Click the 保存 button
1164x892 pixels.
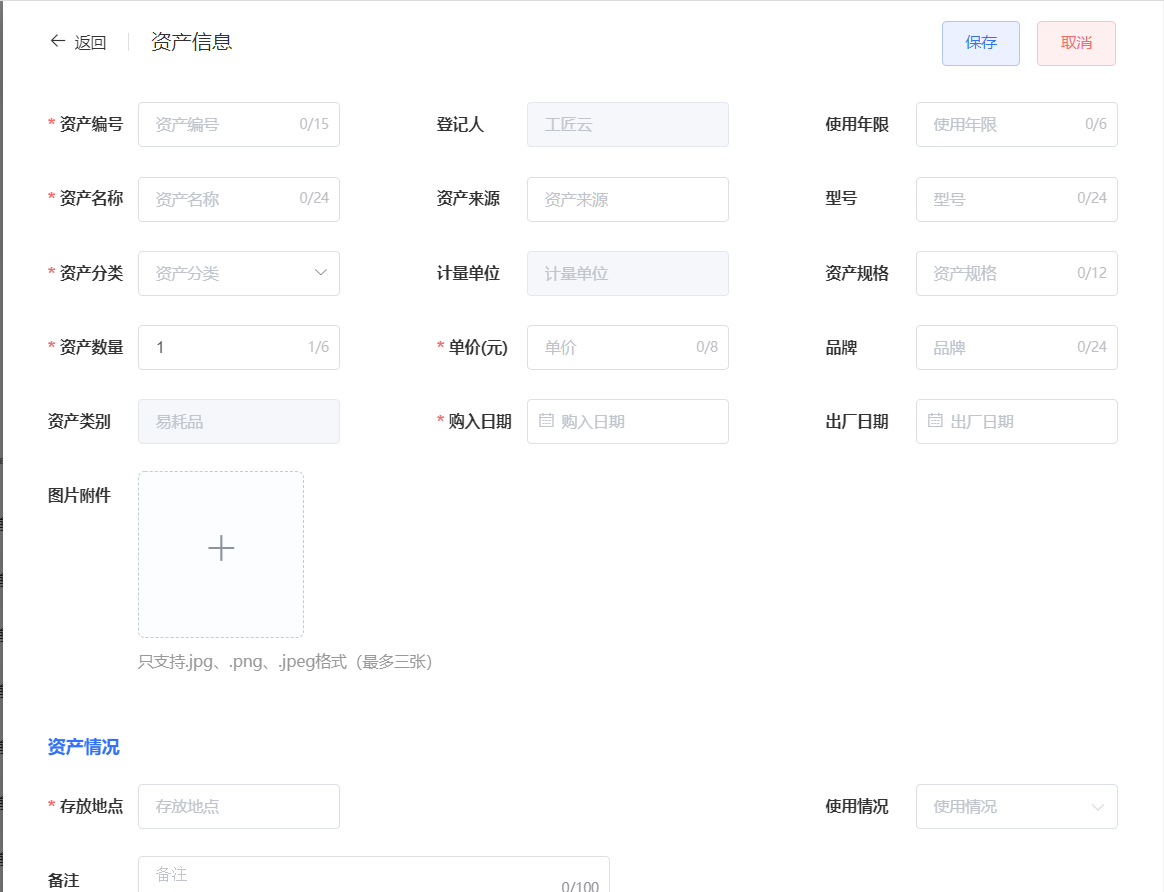[x=980, y=43]
